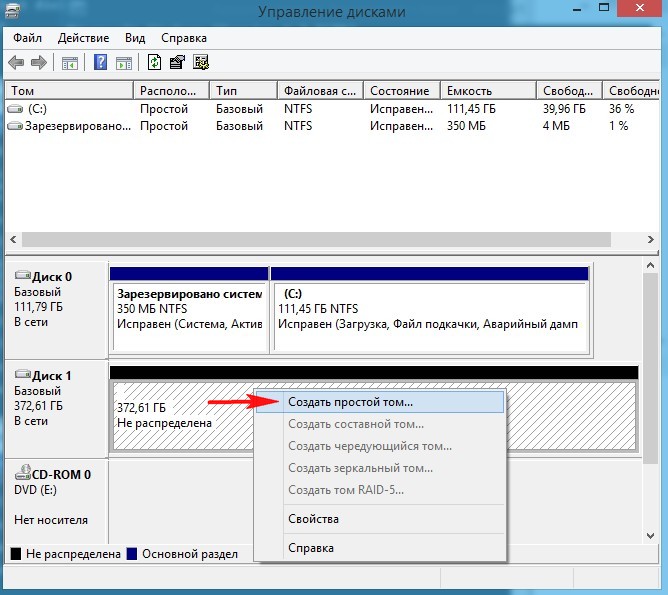Open the Действие menu

[84, 37]
